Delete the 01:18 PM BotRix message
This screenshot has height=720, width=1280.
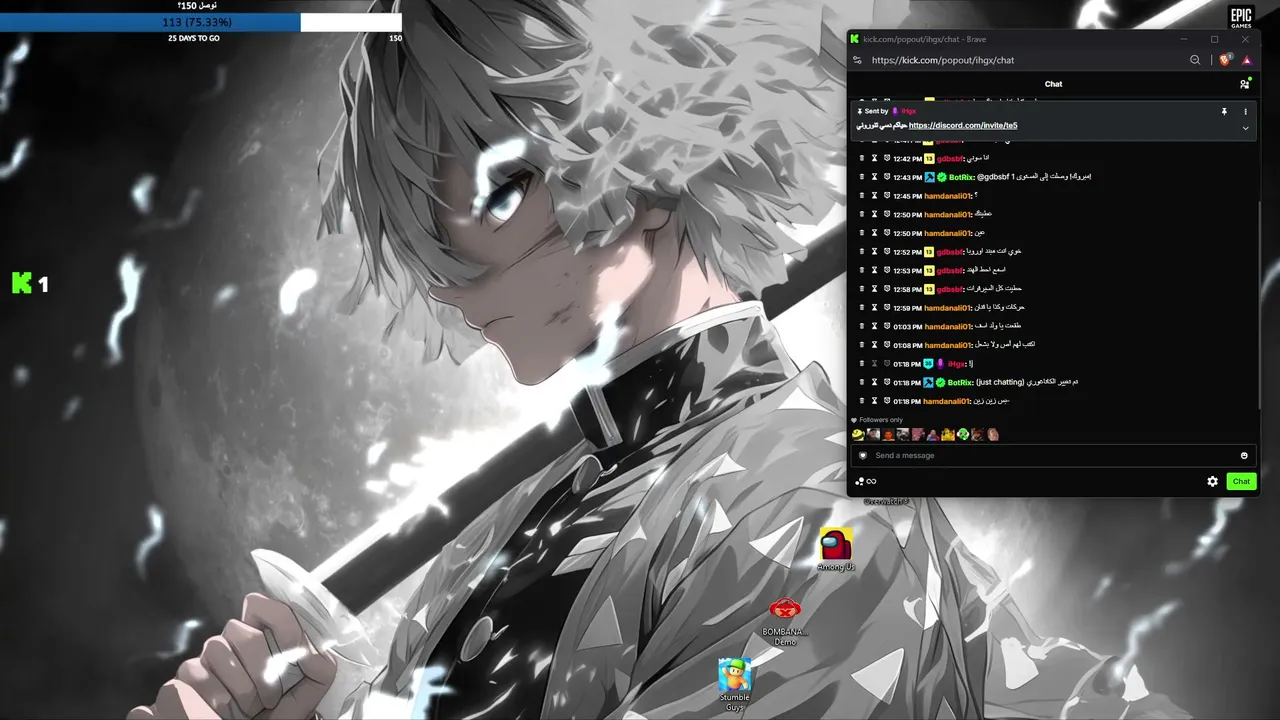coord(862,382)
